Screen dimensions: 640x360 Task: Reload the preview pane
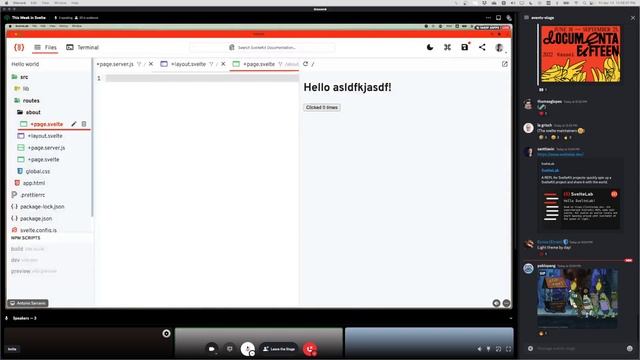(305, 64)
